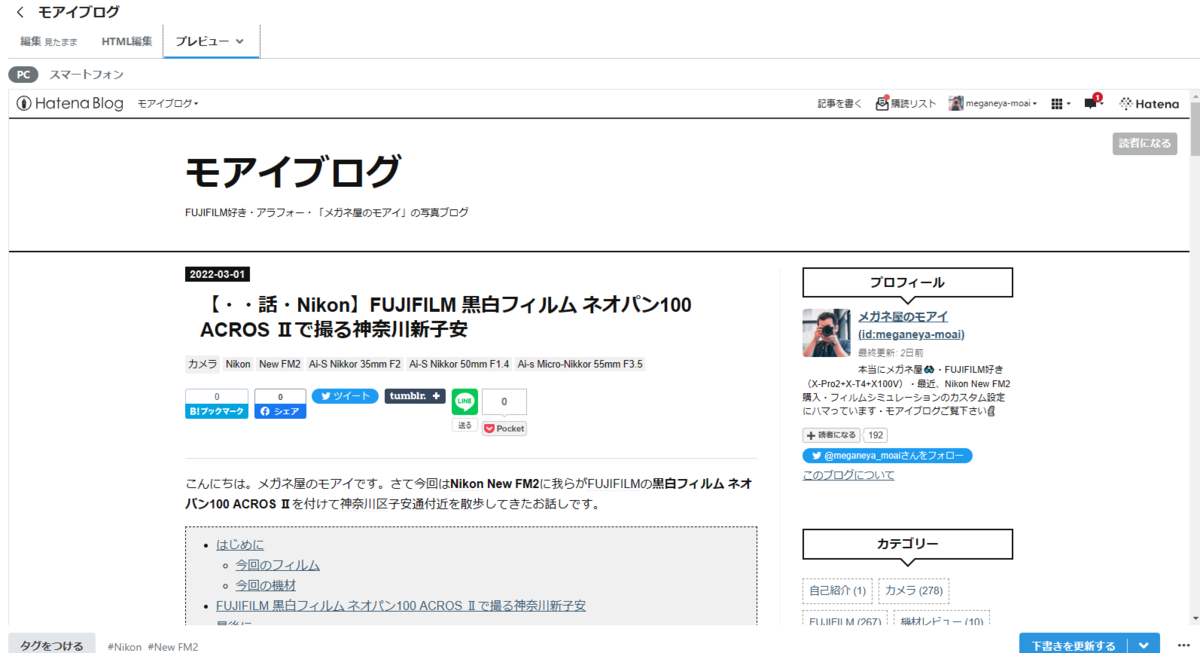Click the +読者になる button in profile
Viewport: 1200px width, 653px height.
pos(832,435)
